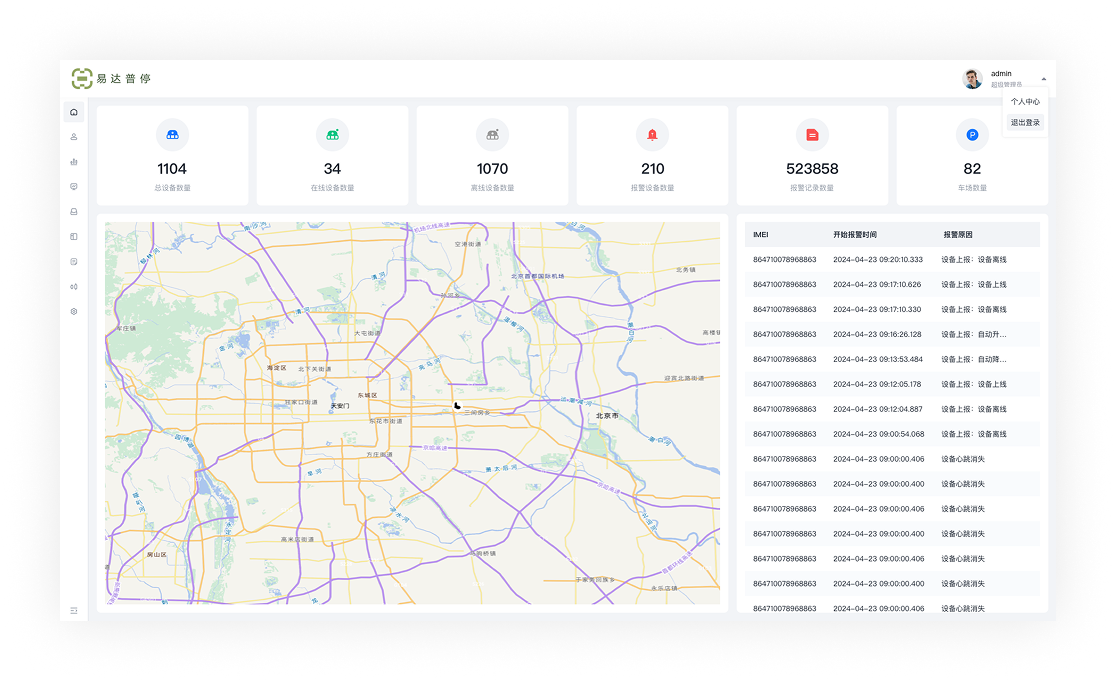Open the bar chart statistics sidebar icon

point(74,162)
